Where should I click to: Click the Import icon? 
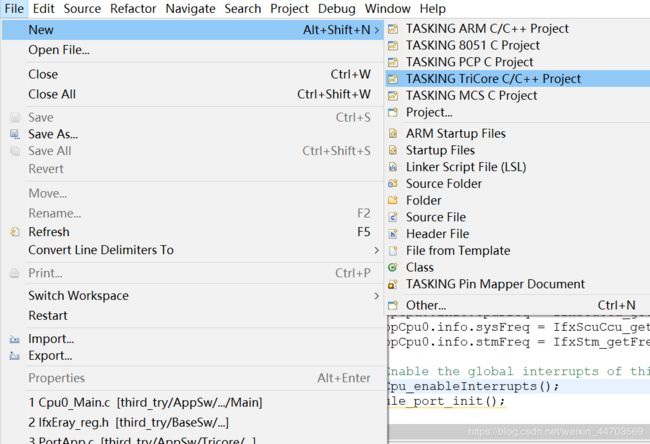click(15, 339)
